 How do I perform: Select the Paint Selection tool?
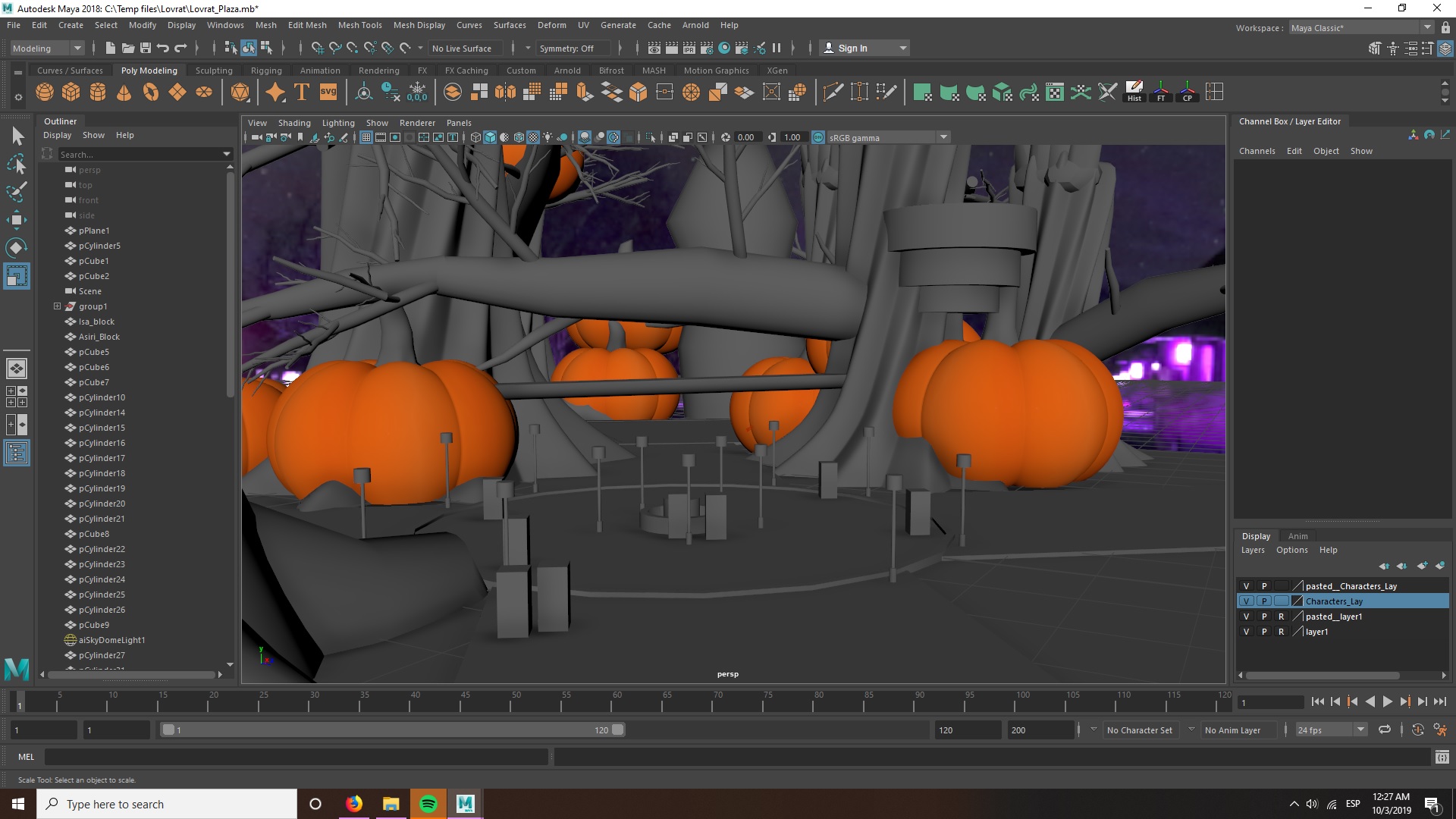click(x=17, y=192)
